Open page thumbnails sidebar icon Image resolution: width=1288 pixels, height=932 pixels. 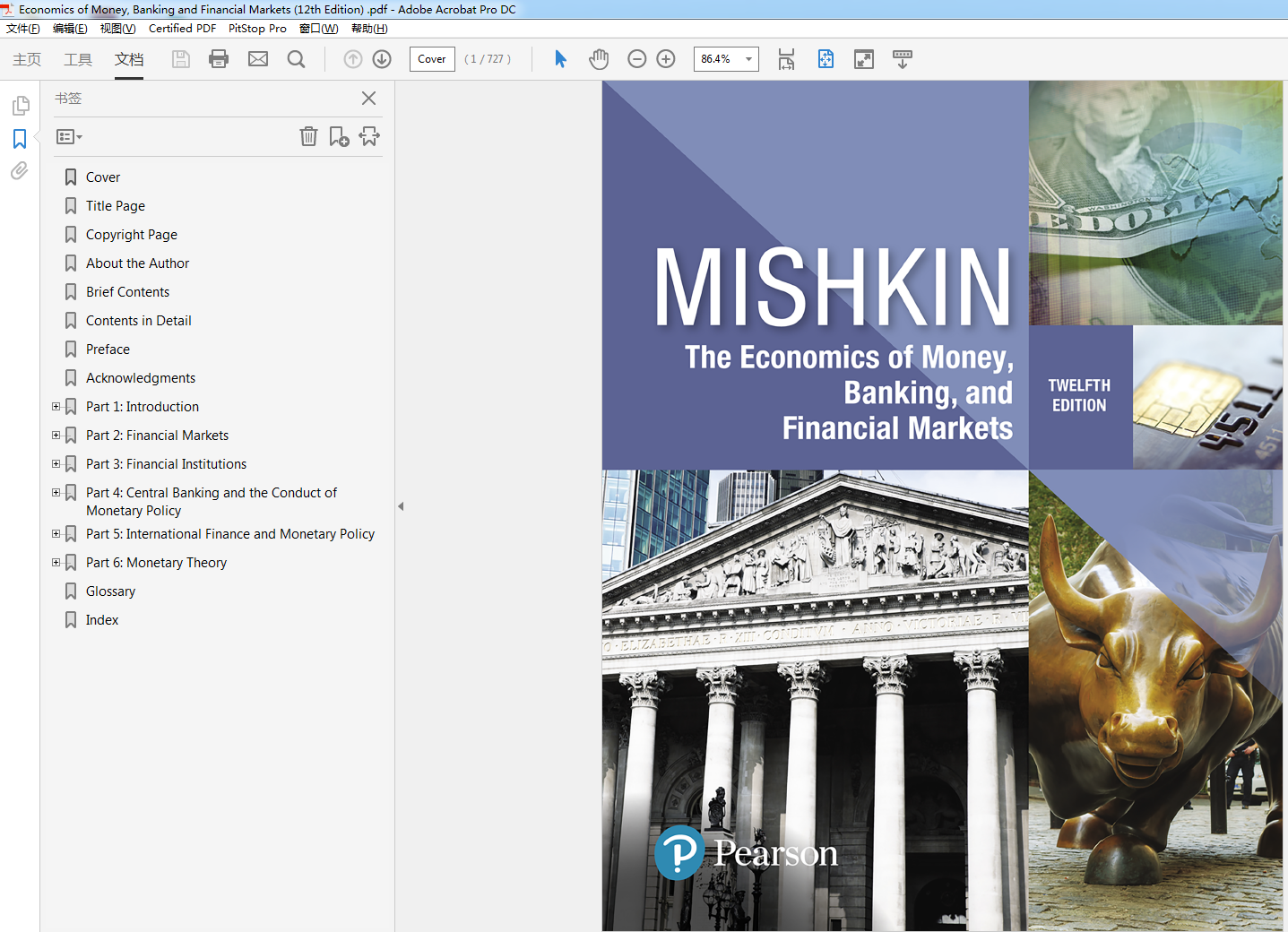(20, 106)
